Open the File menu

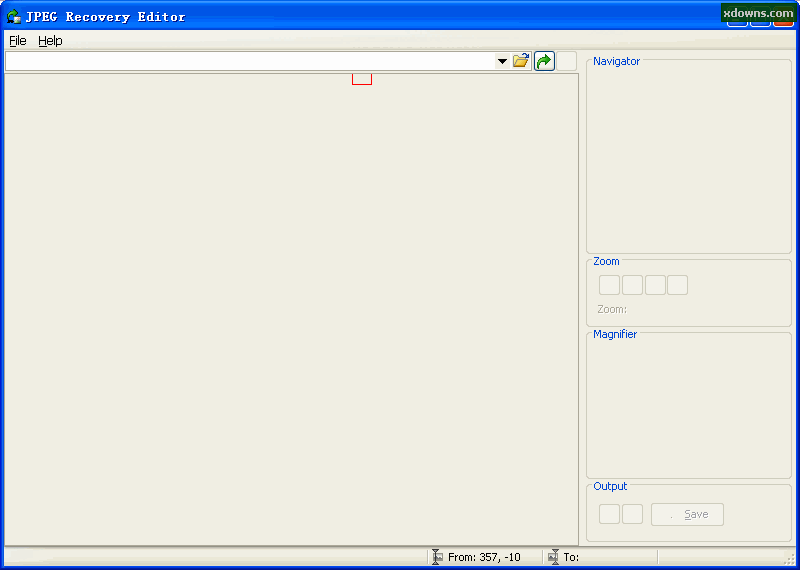[x=18, y=41]
